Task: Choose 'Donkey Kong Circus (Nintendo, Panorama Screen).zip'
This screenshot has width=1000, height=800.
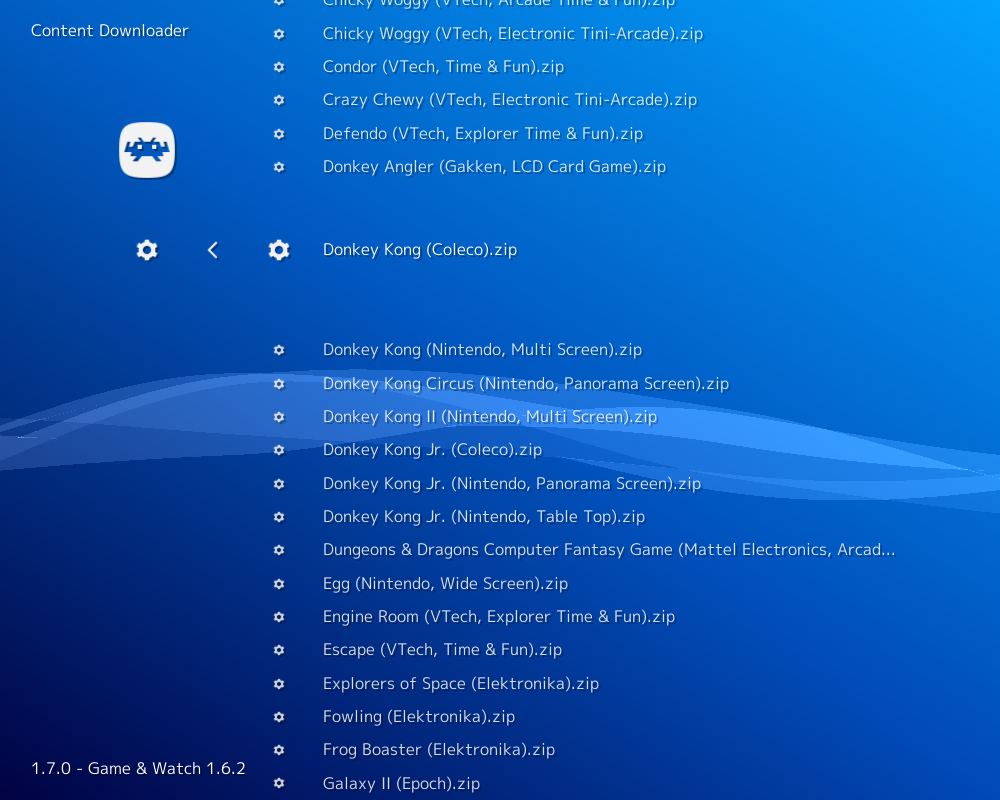Action: tap(526, 383)
